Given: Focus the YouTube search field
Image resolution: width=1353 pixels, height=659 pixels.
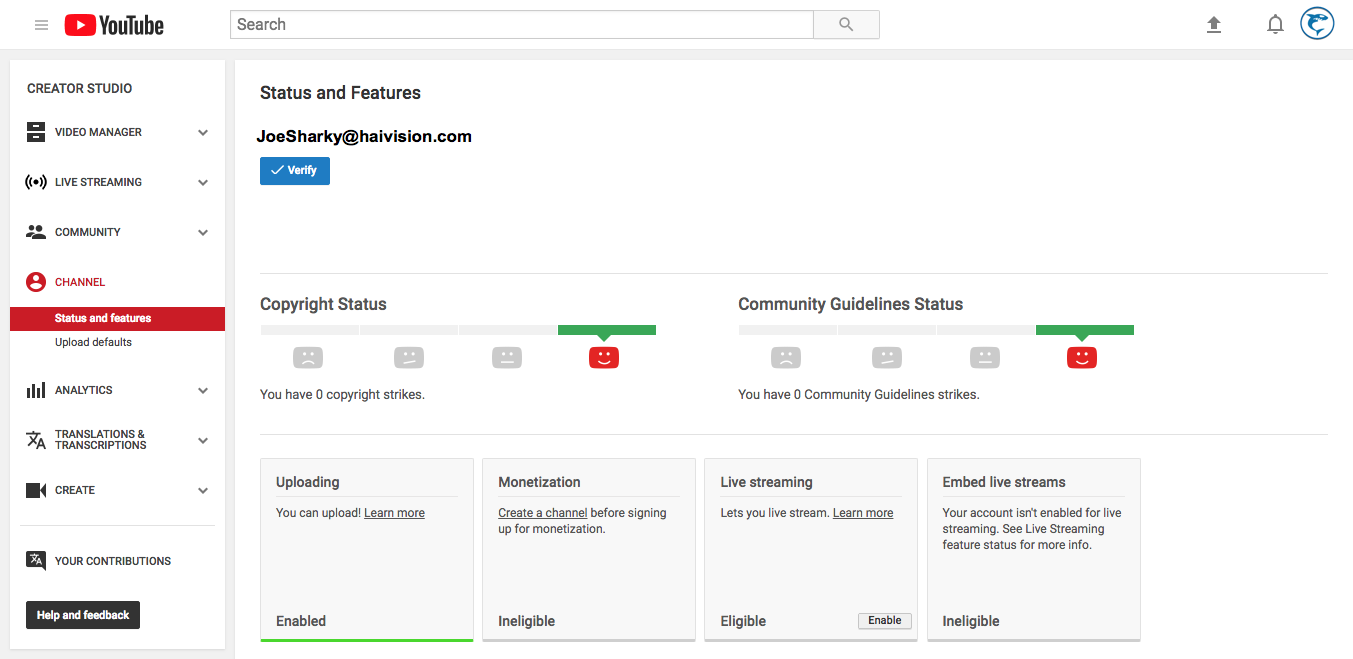Looking at the screenshot, I should 521,25.
